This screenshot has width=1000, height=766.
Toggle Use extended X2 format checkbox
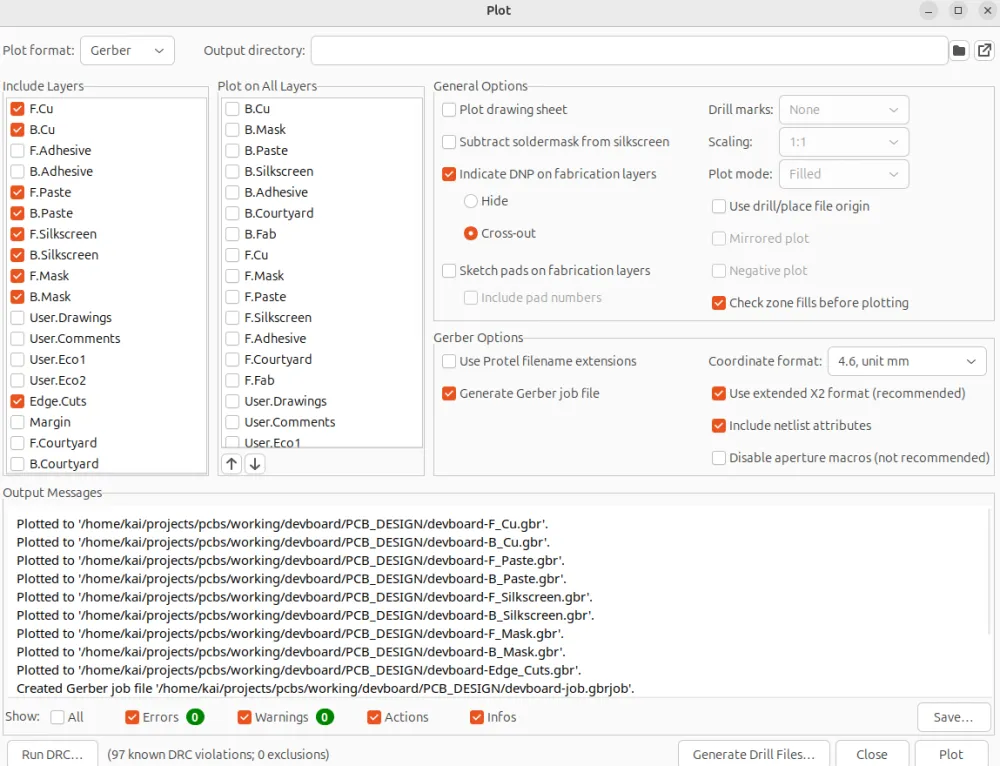click(719, 394)
